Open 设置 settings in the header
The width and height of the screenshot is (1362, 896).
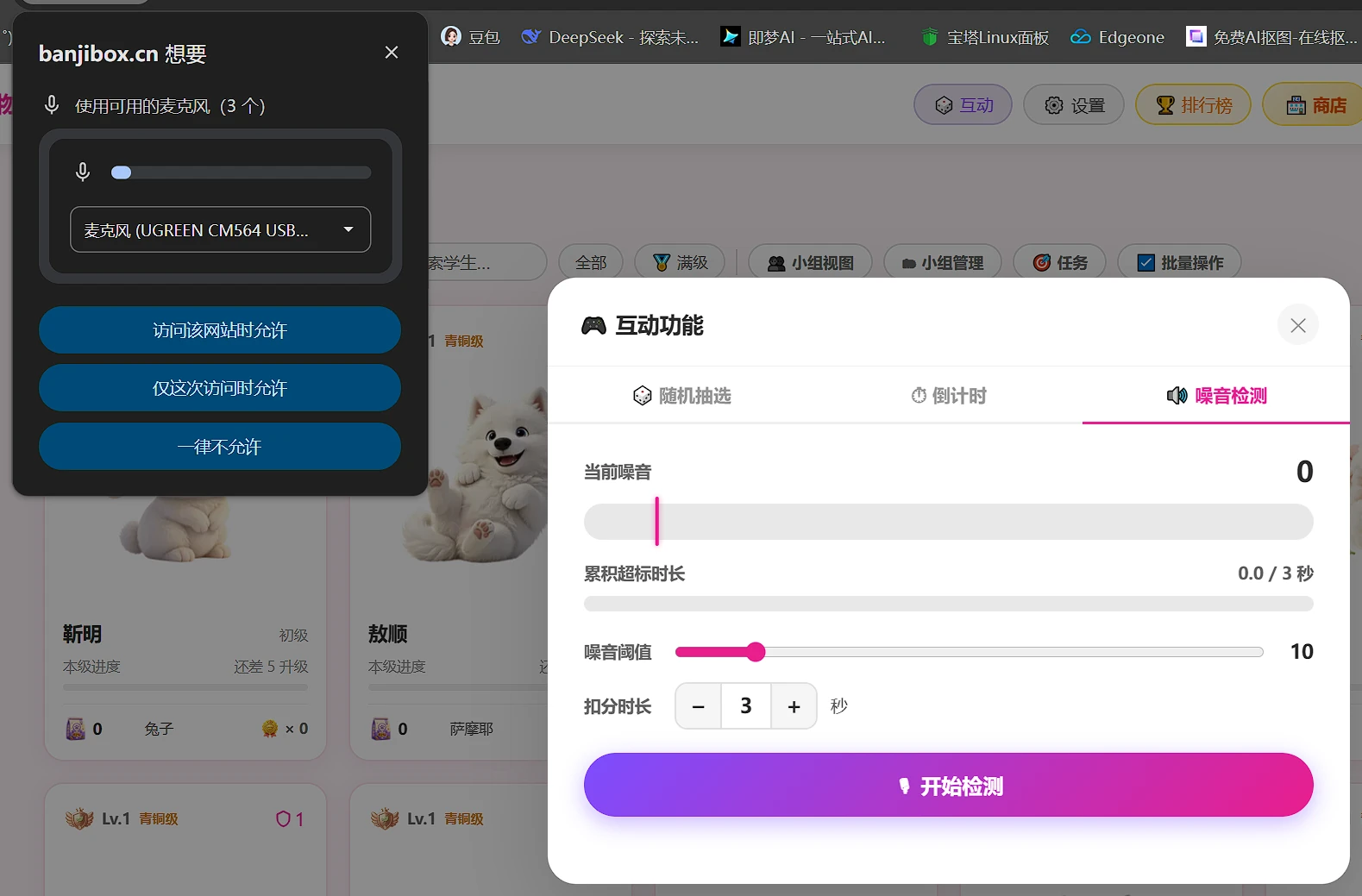(x=1074, y=105)
